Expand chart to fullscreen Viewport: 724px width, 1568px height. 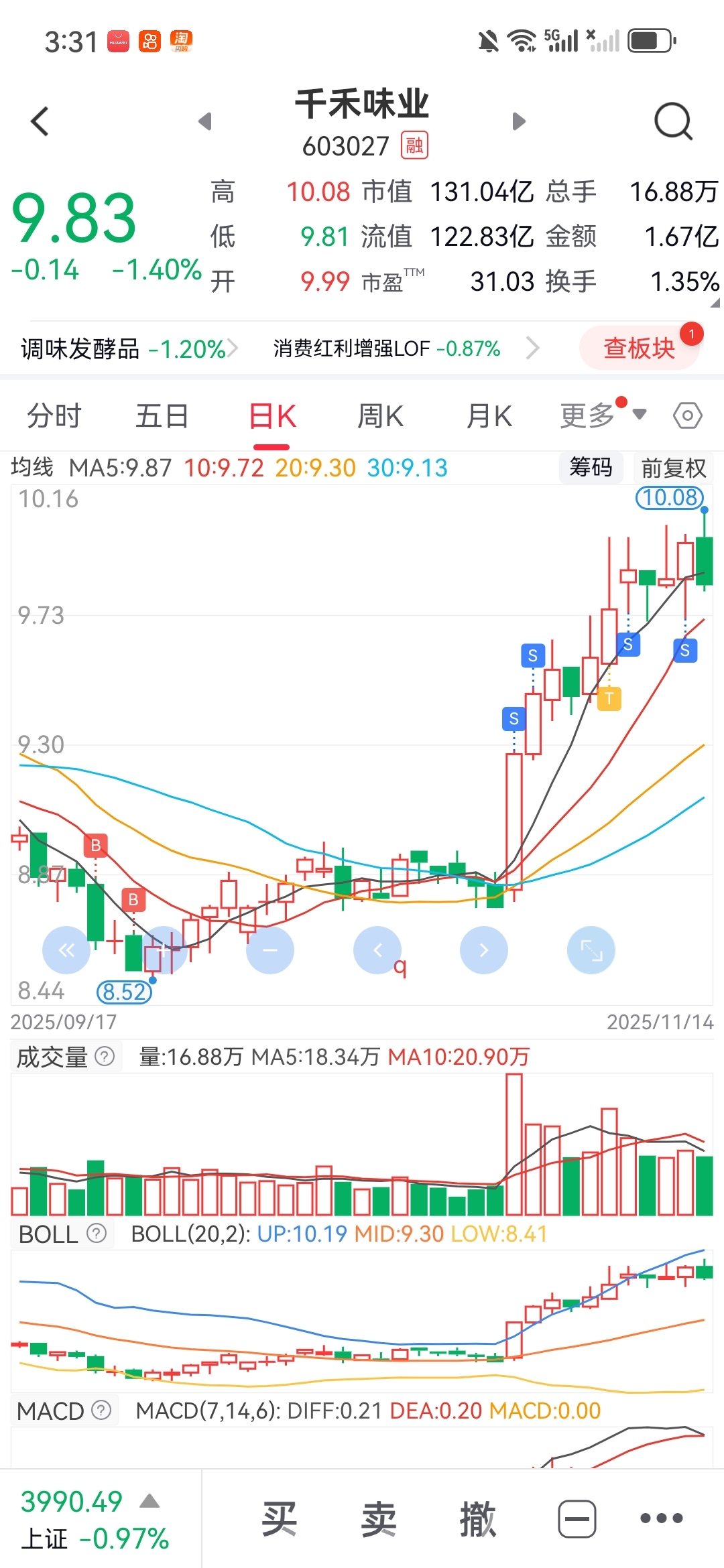pyautogui.click(x=591, y=950)
